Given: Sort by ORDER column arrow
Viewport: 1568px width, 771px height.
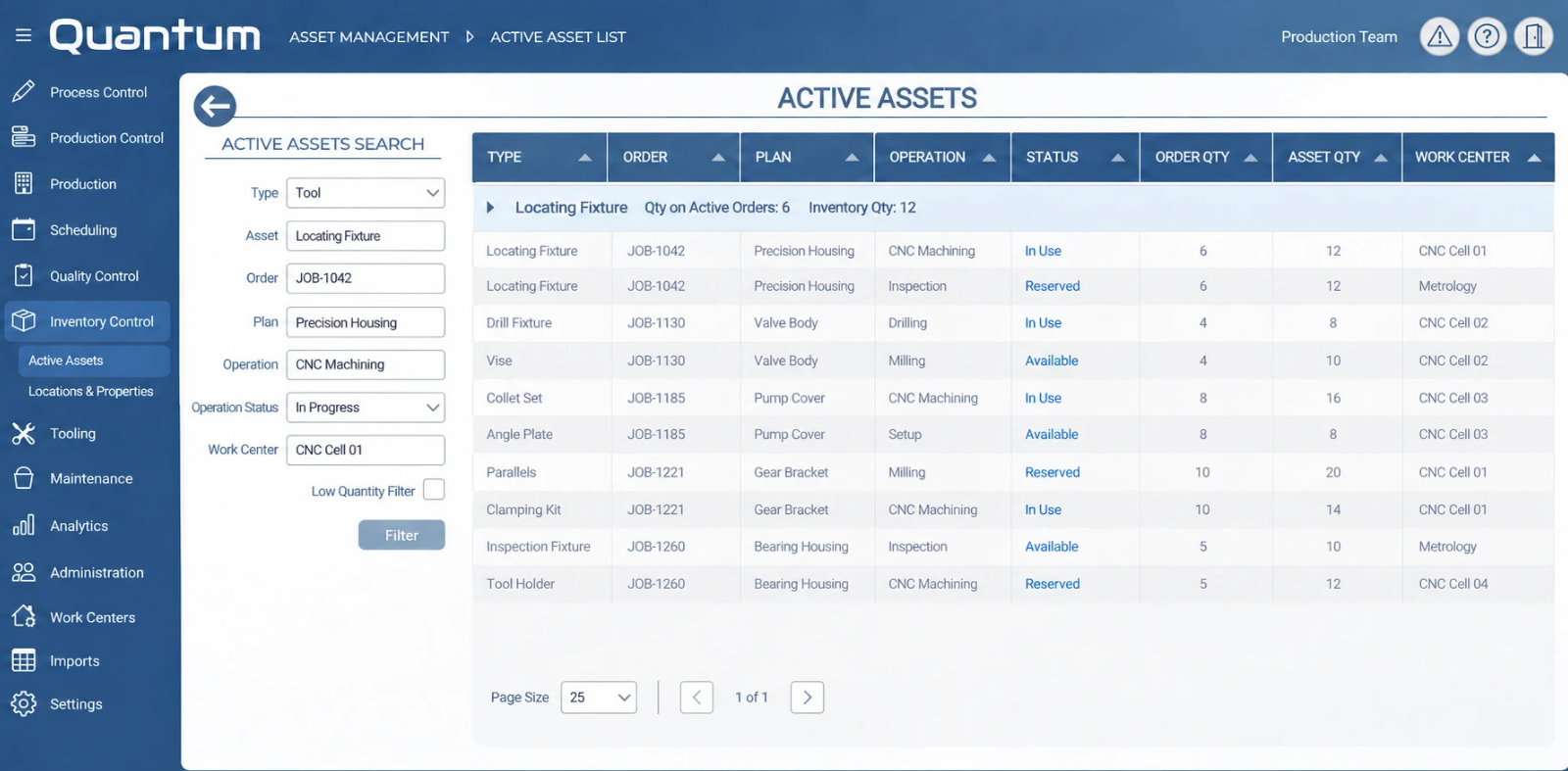Looking at the screenshot, I should 718,157.
